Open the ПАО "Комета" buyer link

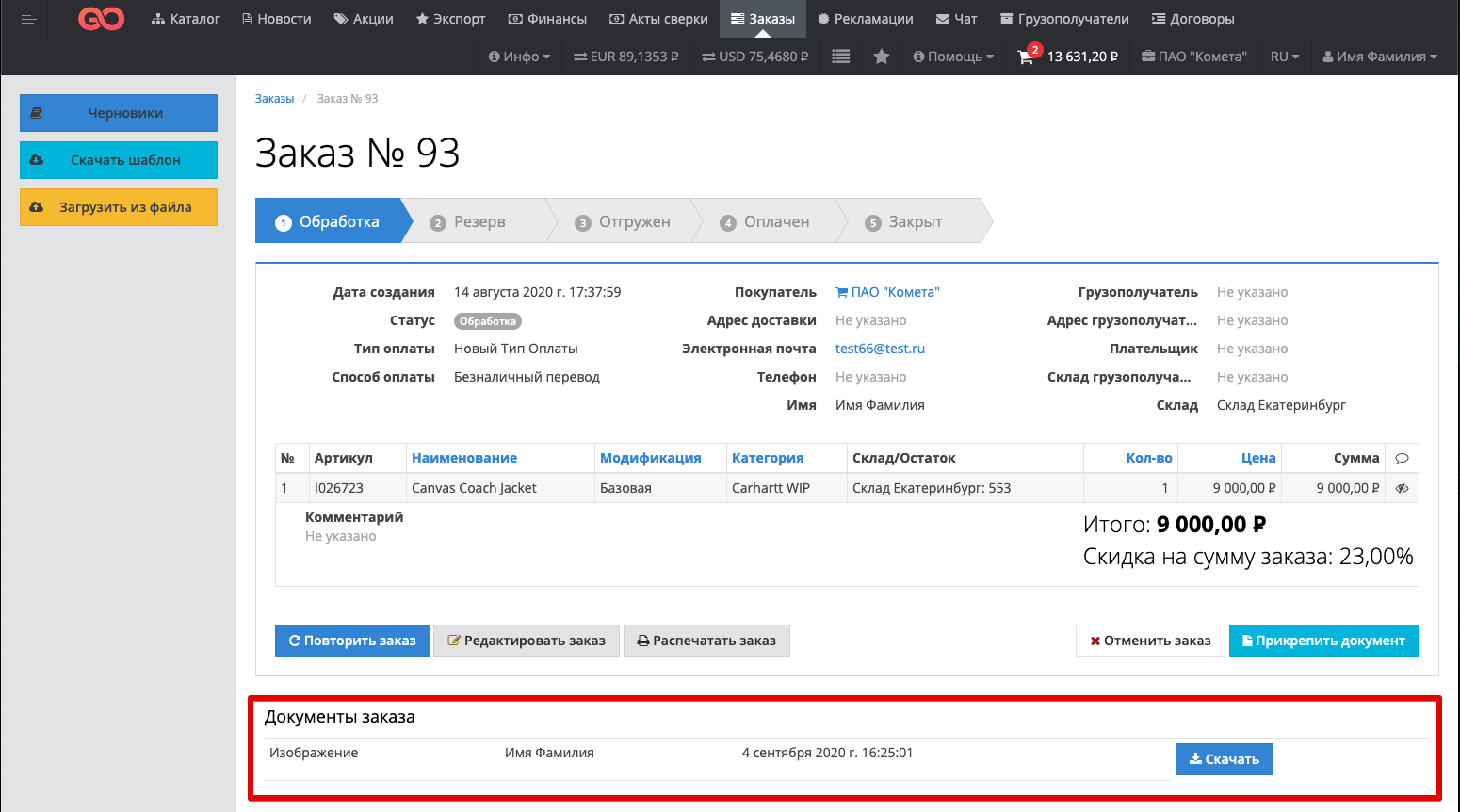pos(887,292)
